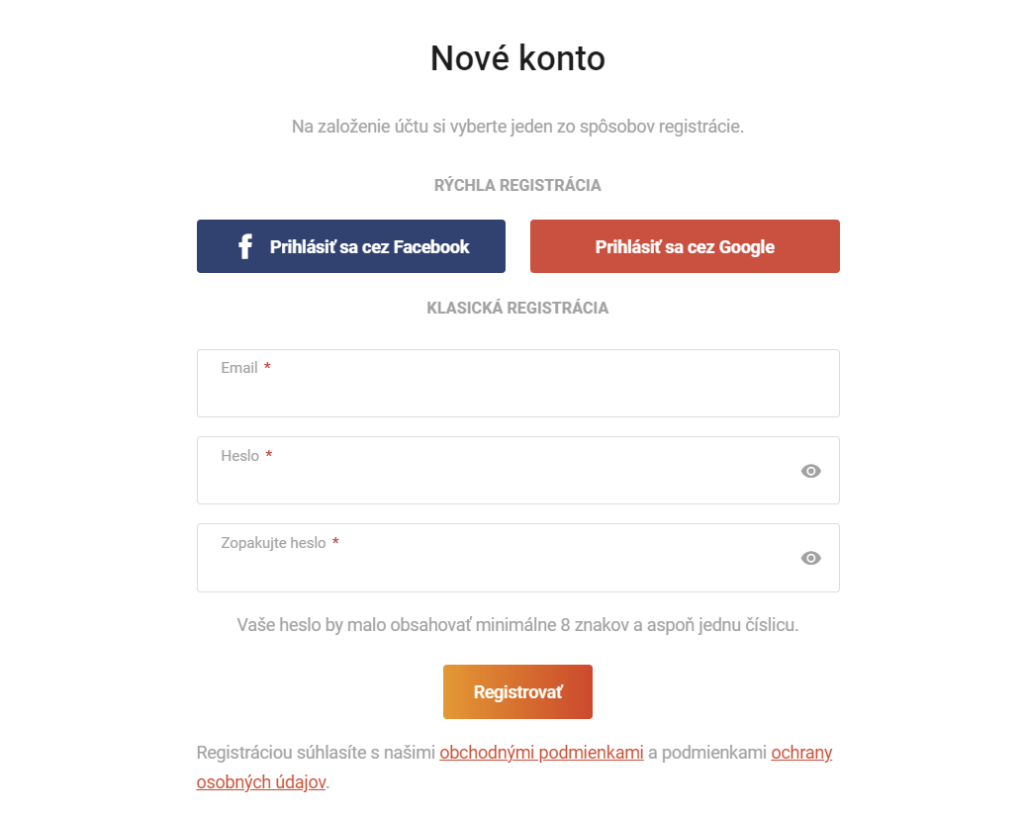Viewport: 1024px width, 816px height.
Task: Click the password requirement hint text
Action: (517, 625)
